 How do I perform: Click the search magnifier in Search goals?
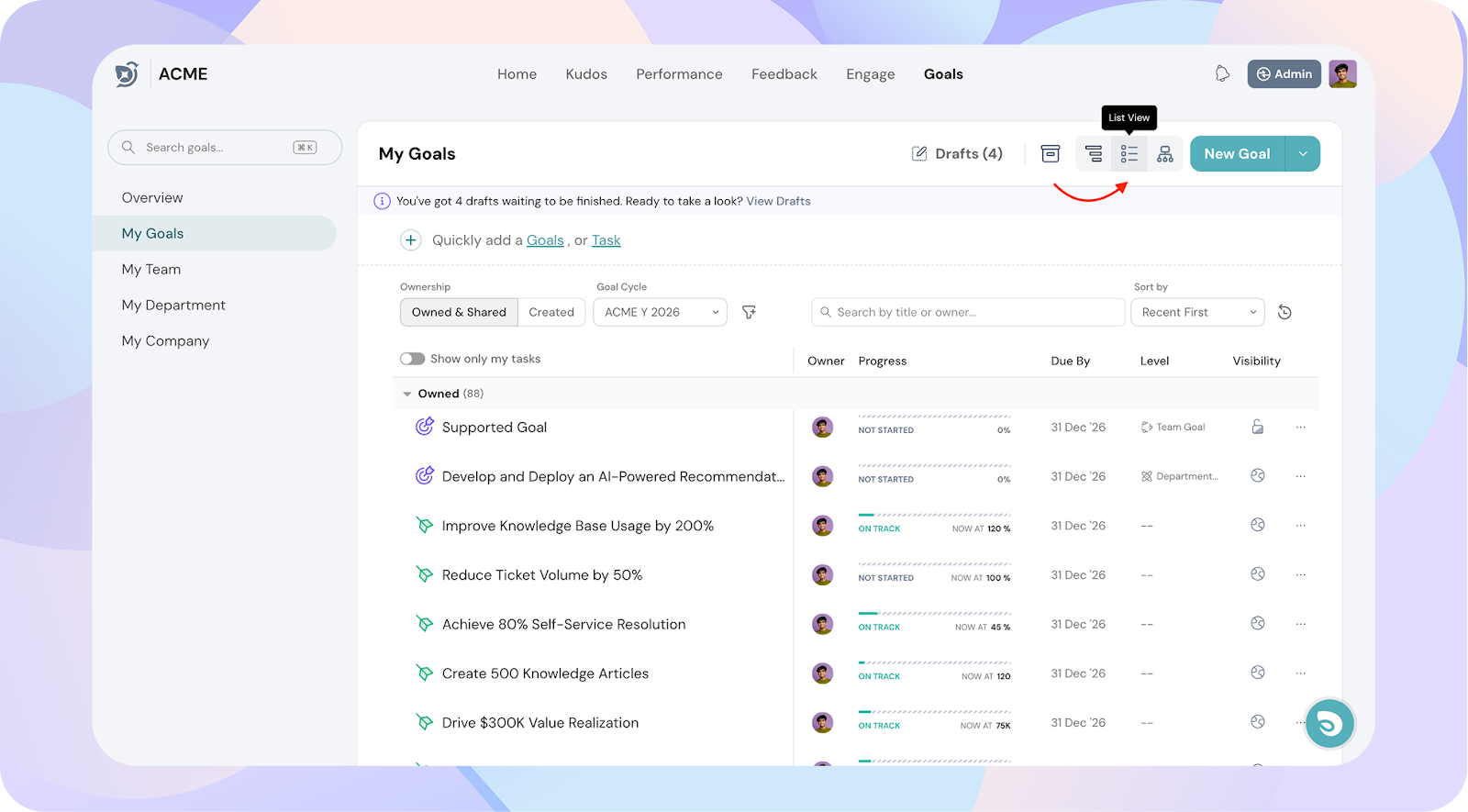click(x=128, y=147)
